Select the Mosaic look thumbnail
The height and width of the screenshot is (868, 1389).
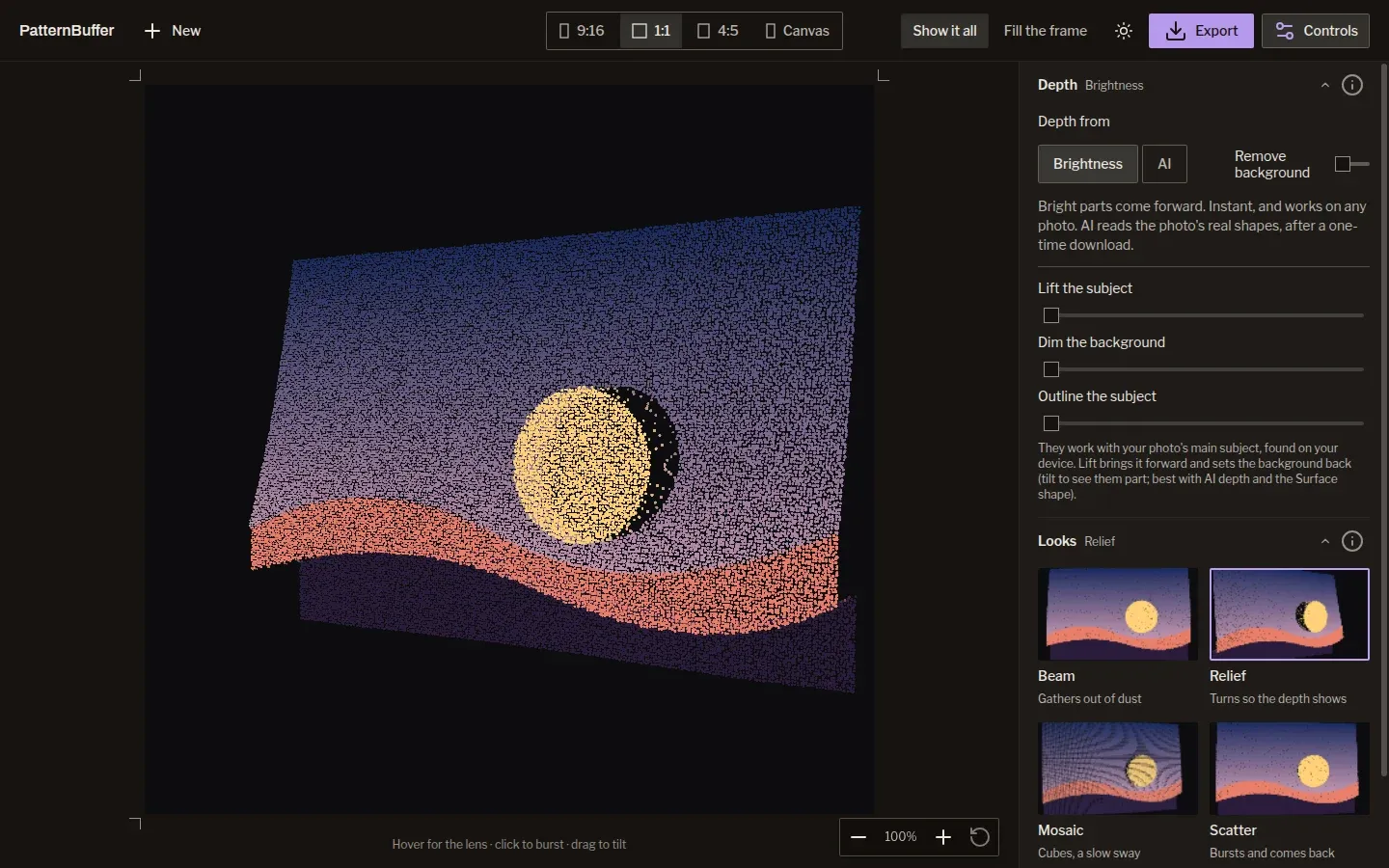click(x=1118, y=769)
